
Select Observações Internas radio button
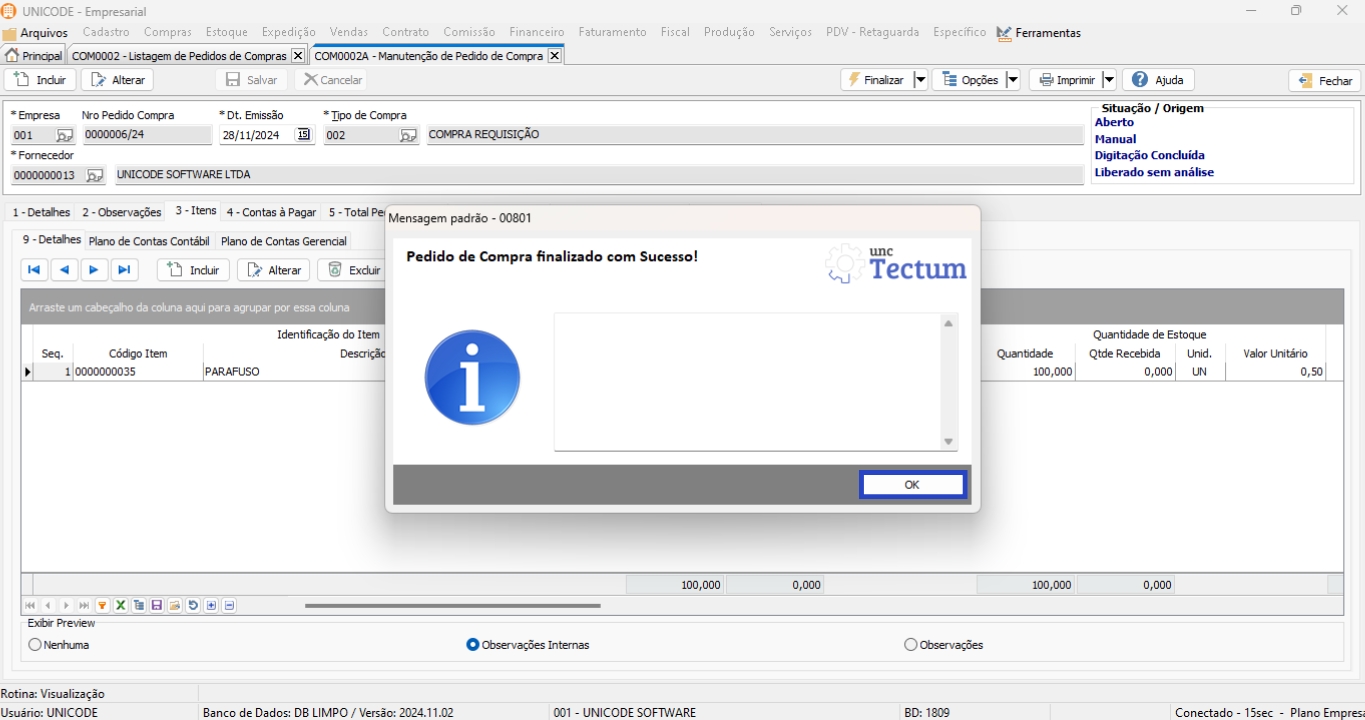pos(473,645)
